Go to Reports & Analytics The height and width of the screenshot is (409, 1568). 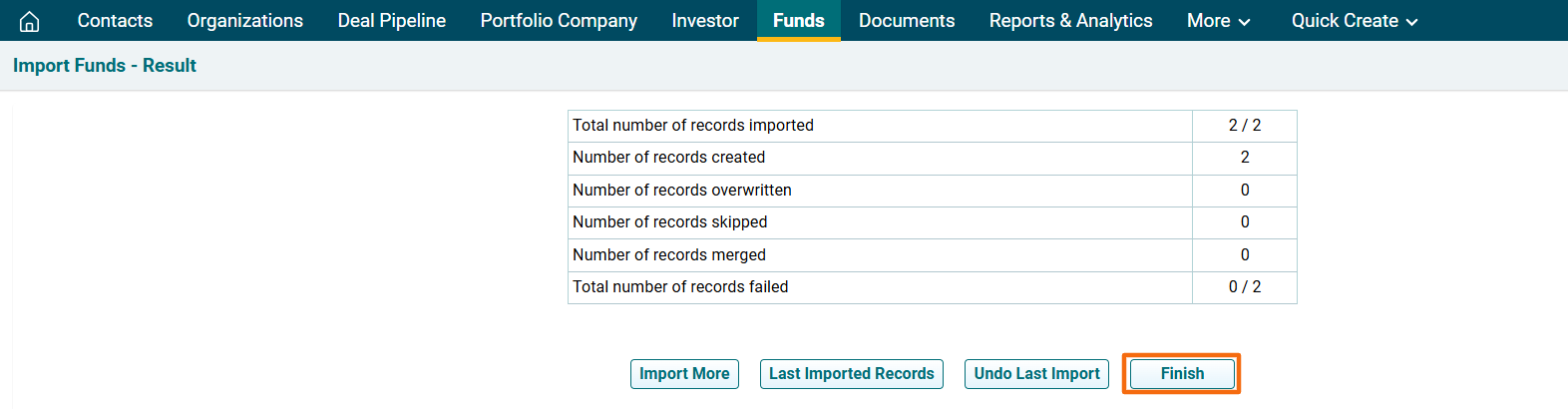point(1070,21)
